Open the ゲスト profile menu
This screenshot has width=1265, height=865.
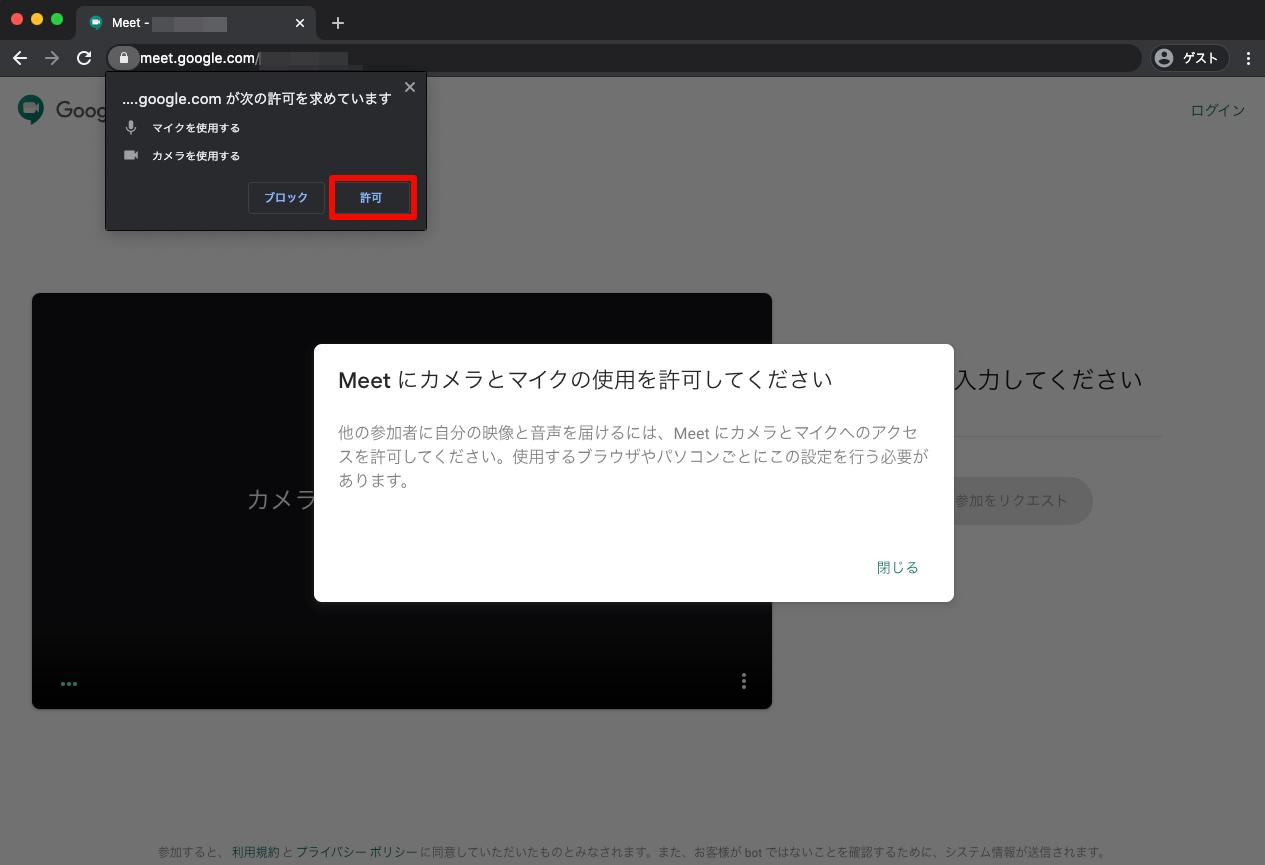pyautogui.click(x=1187, y=58)
